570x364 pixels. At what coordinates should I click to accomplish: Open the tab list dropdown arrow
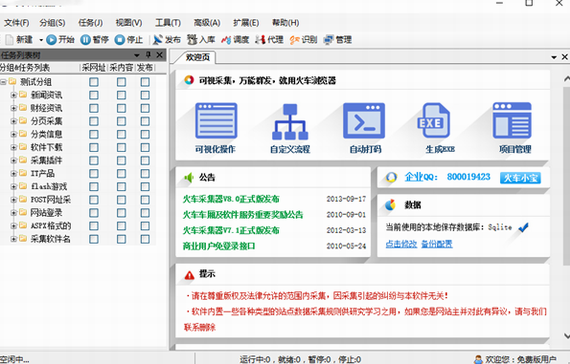click(x=554, y=57)
